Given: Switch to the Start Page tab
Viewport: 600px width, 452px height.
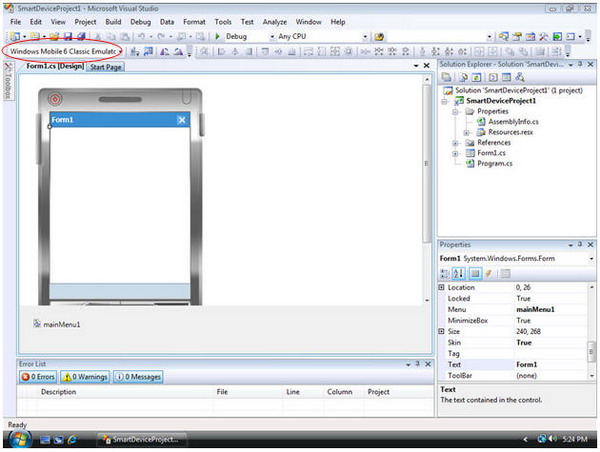Looking at the screenshot, I should pos(106,67).
